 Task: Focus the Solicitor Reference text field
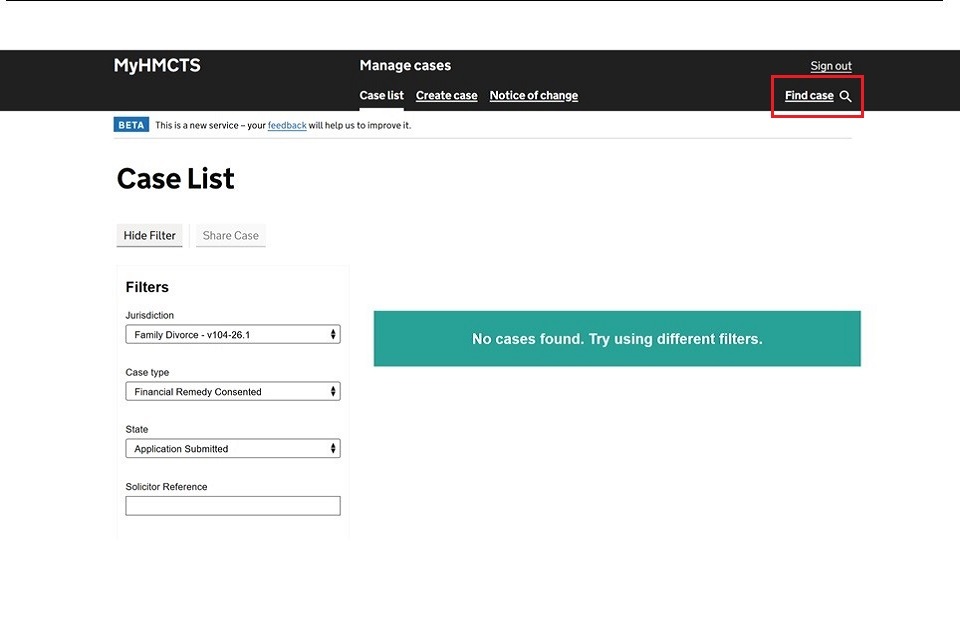(x=233, y=506)
